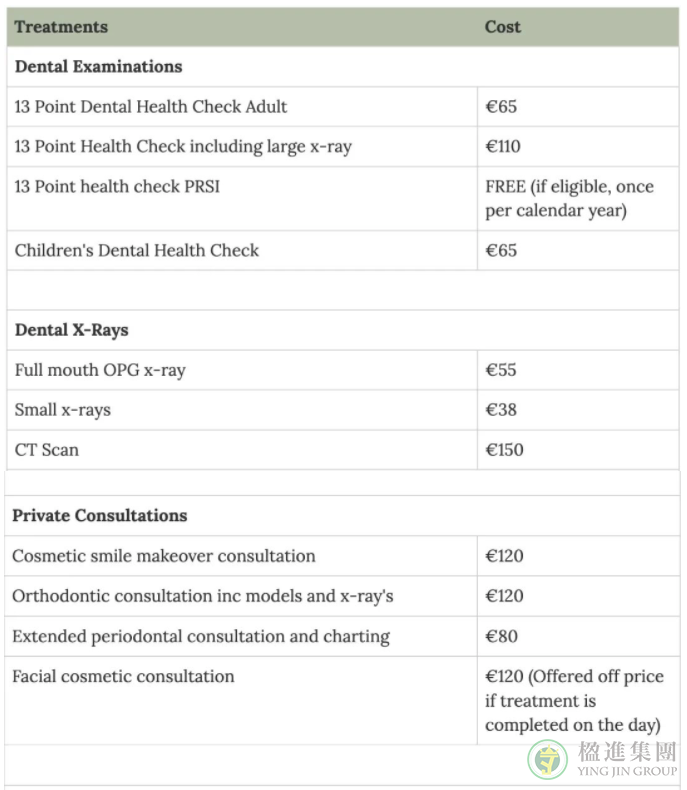687x790 pixels.
Task: Click the Treatments column header
Action: [x=61, y=27]
